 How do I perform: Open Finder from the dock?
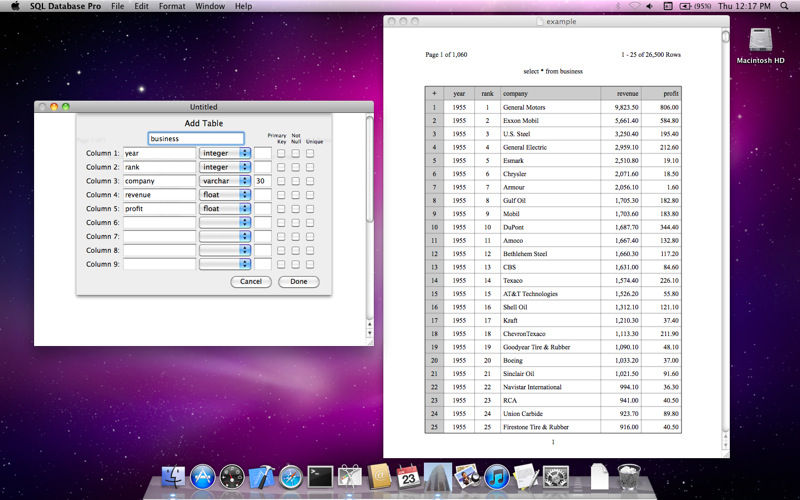[x=173, y=477]
